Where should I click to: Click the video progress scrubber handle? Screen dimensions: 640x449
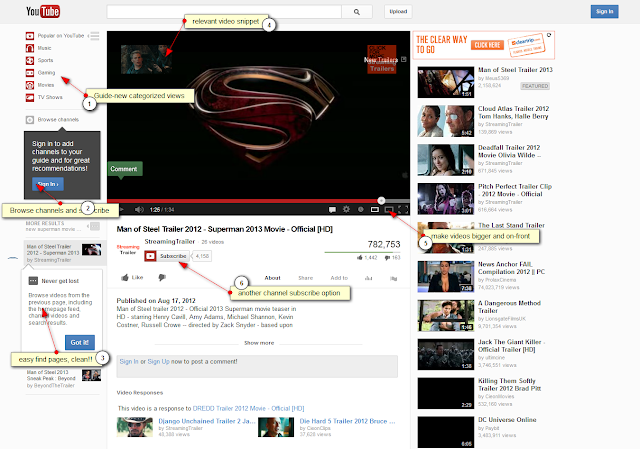point(381,200)
